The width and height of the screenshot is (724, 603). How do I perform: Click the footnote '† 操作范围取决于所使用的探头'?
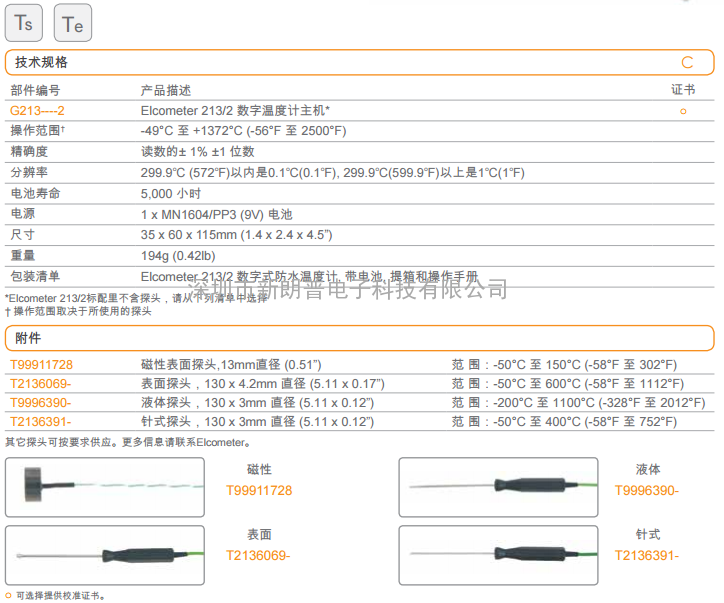click(78, 311)
